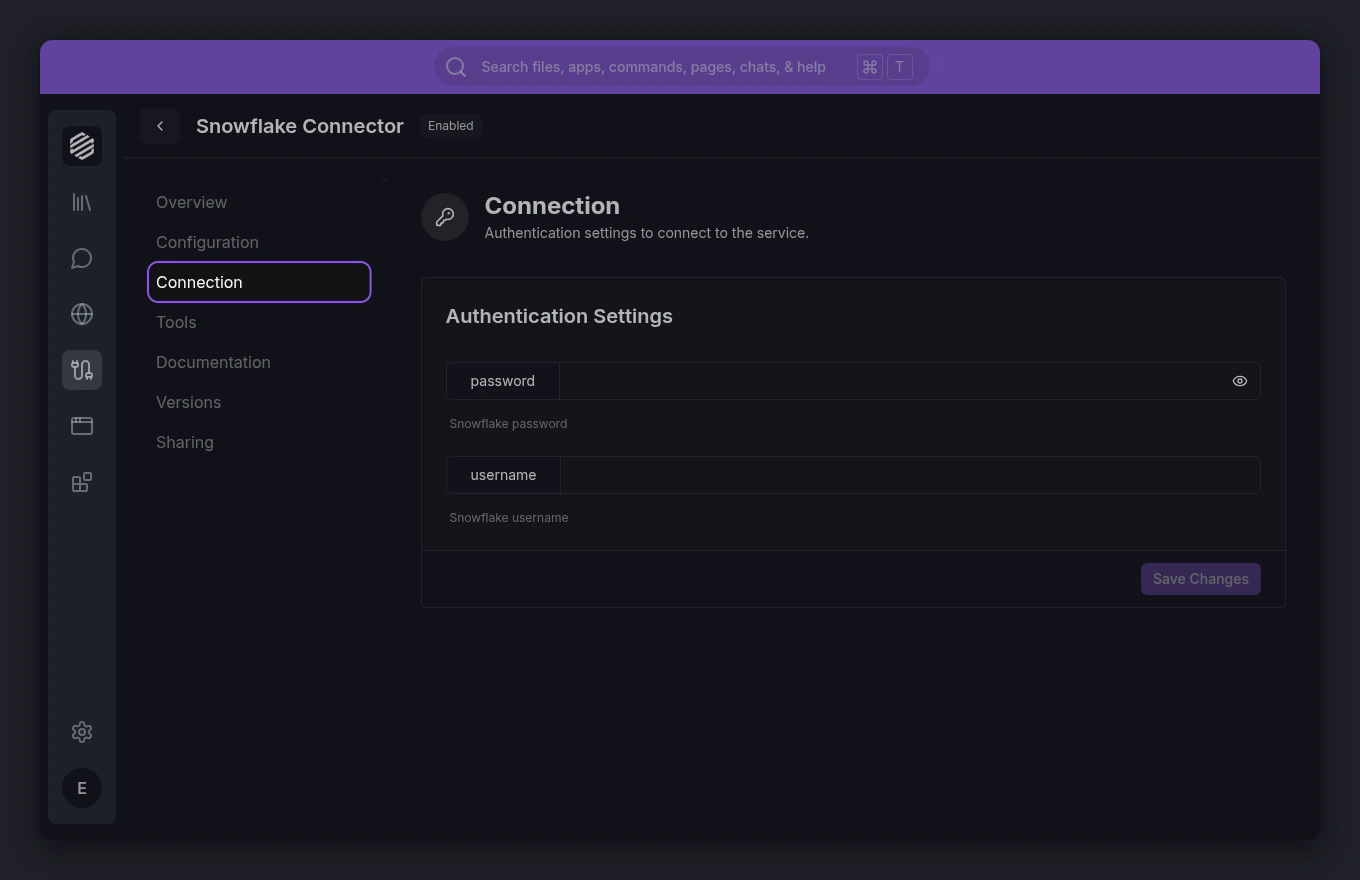This screenshot has height=880, width=1360.
Task: Click into the username input field
Action: pyautogui.click(x=910, y=475)
